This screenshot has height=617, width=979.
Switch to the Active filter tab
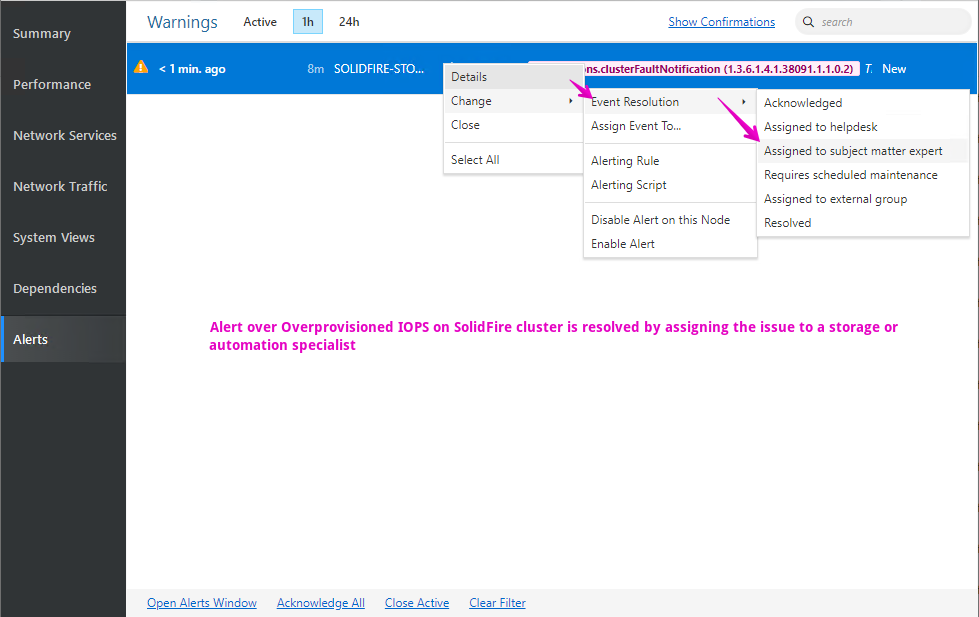260,22
